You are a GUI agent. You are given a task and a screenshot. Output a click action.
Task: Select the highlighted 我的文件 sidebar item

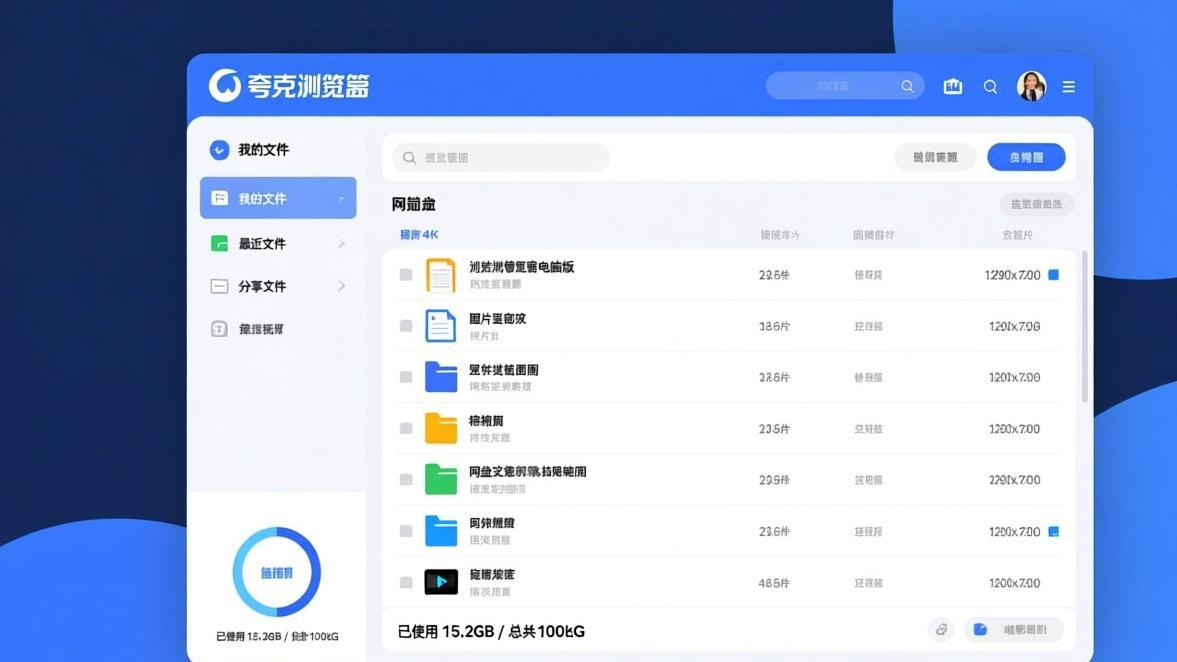click(278, 198)
